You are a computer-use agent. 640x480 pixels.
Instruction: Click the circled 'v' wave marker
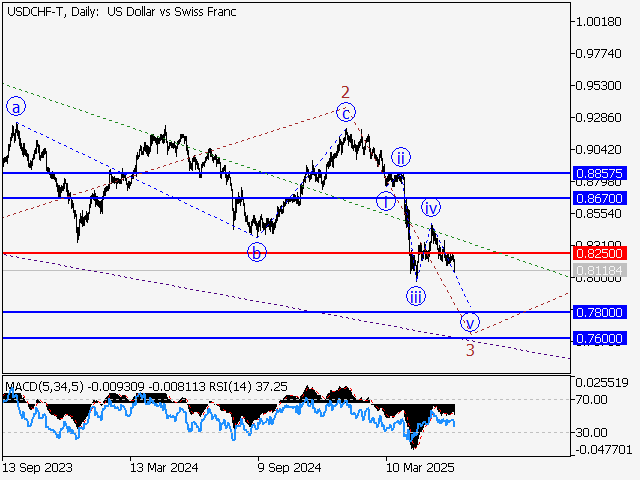point(470,322)
